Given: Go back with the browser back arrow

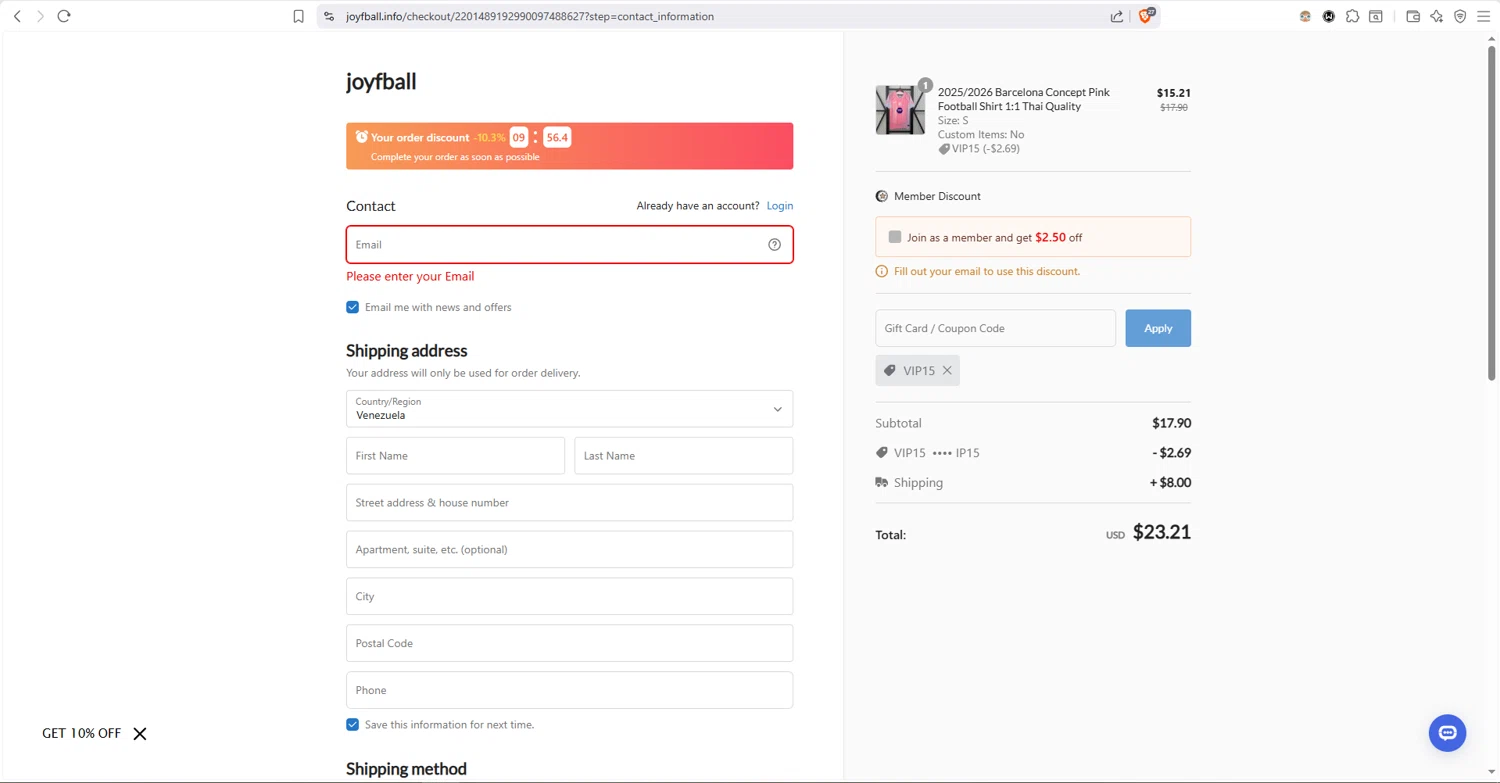Looking at the screenshot, I should pos(17,16).
